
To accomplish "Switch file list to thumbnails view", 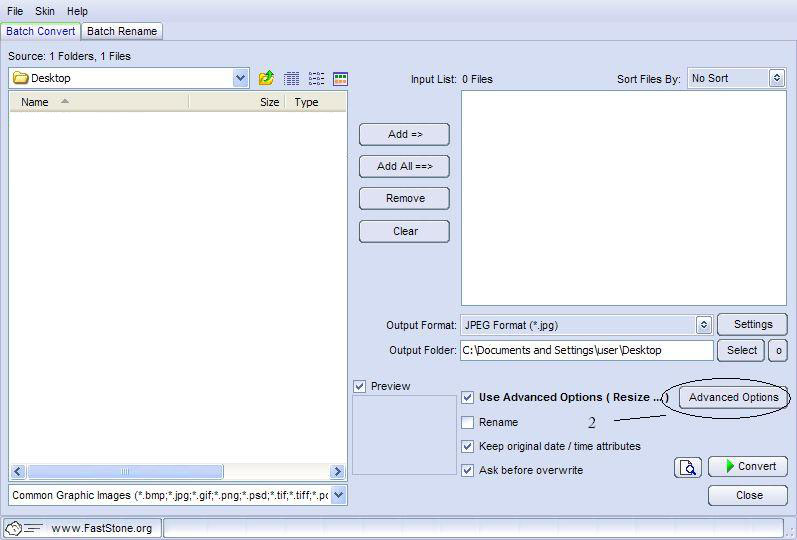I will pos(340,78).
